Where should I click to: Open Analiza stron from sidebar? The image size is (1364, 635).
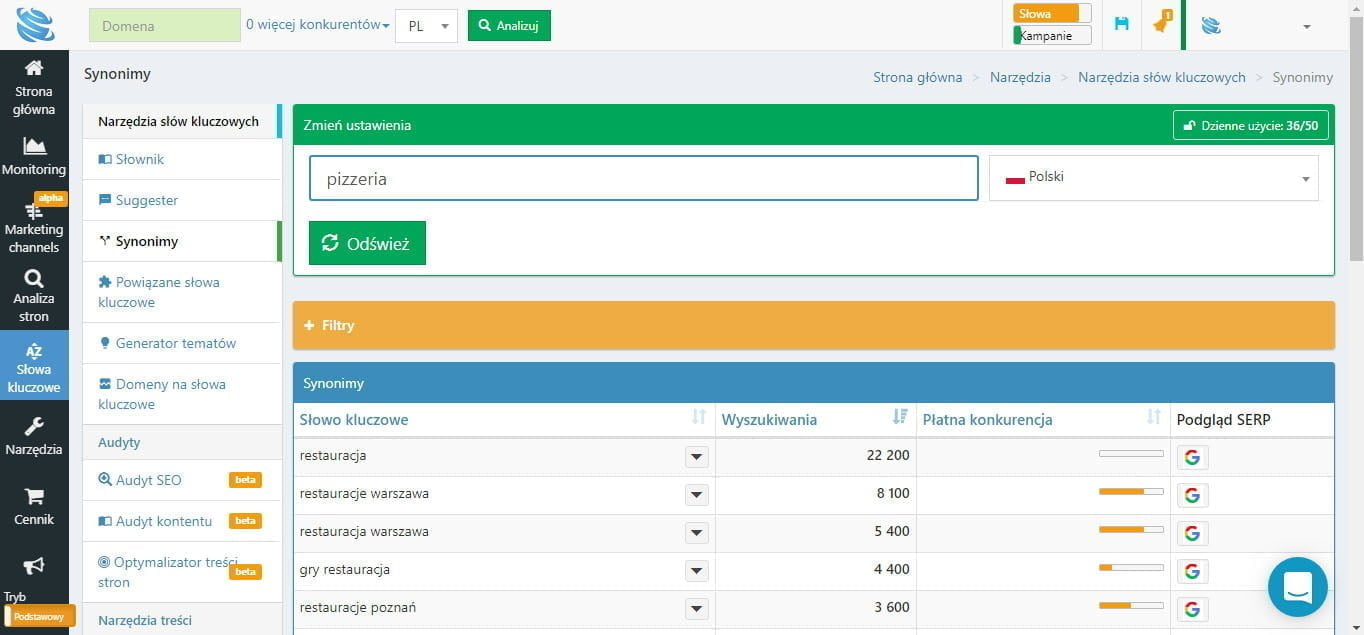pyautogui.click(x=34, y=295)
